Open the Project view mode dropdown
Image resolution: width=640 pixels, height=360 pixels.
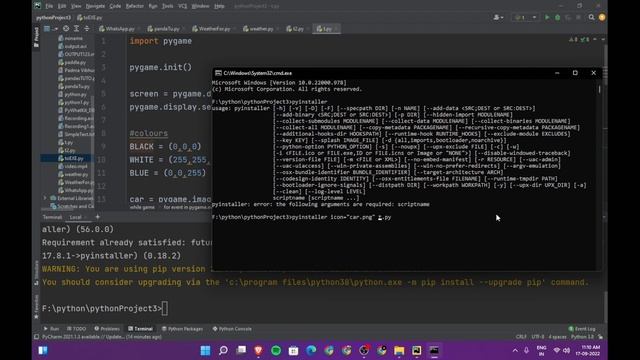51,29
